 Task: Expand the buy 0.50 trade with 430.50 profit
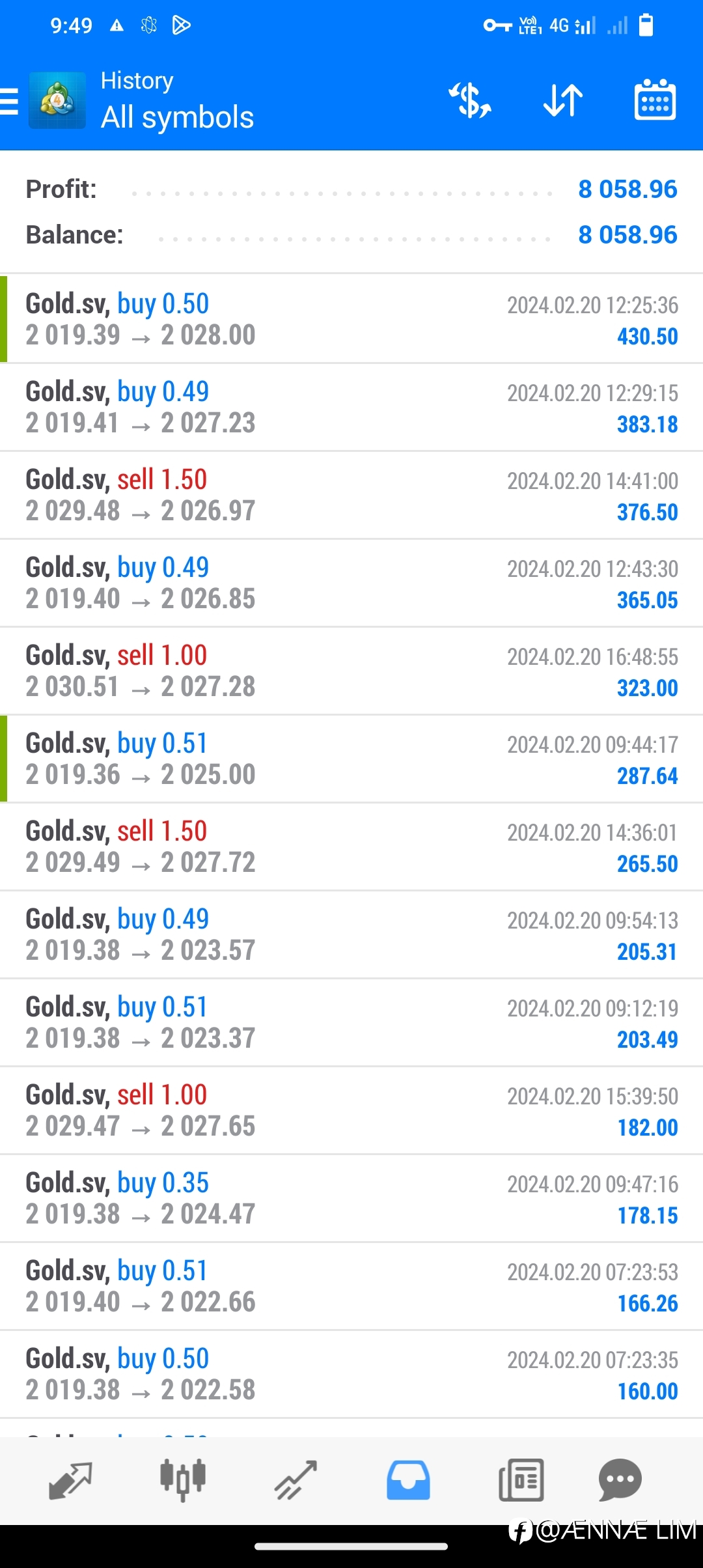(351, 319)
